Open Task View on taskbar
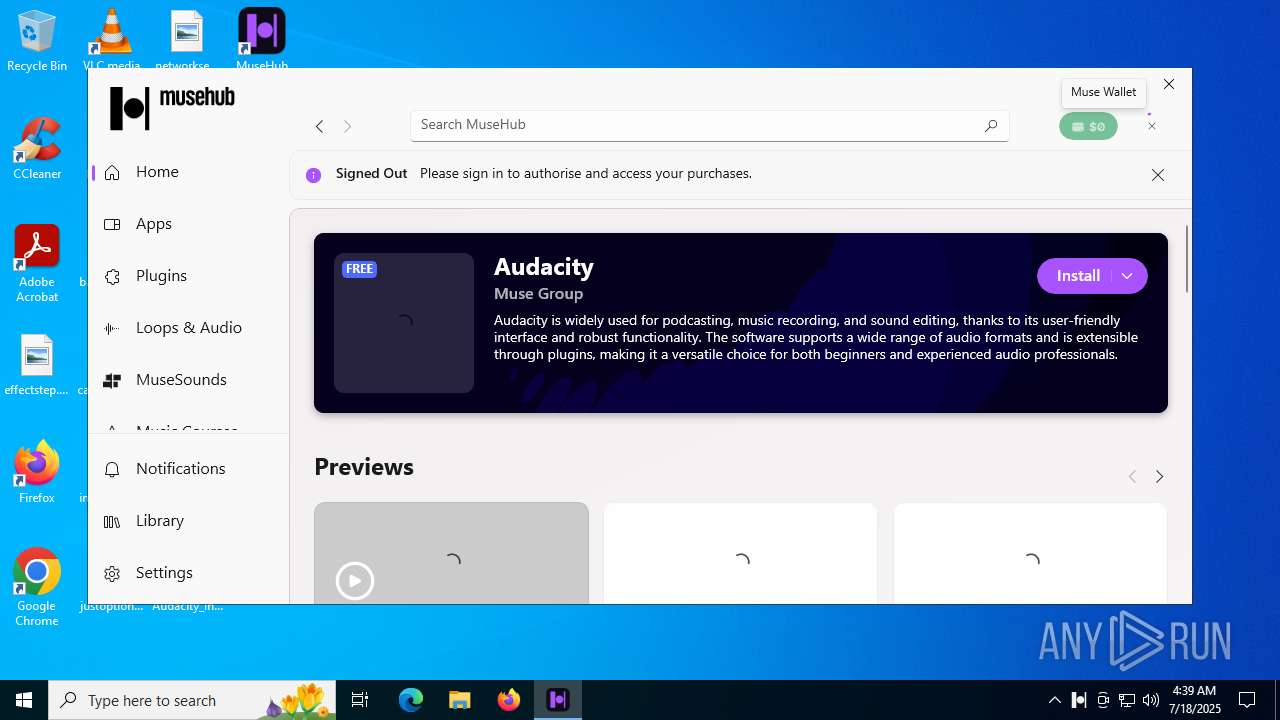This screenshot has height=720, width=1280. click(360, 700)
